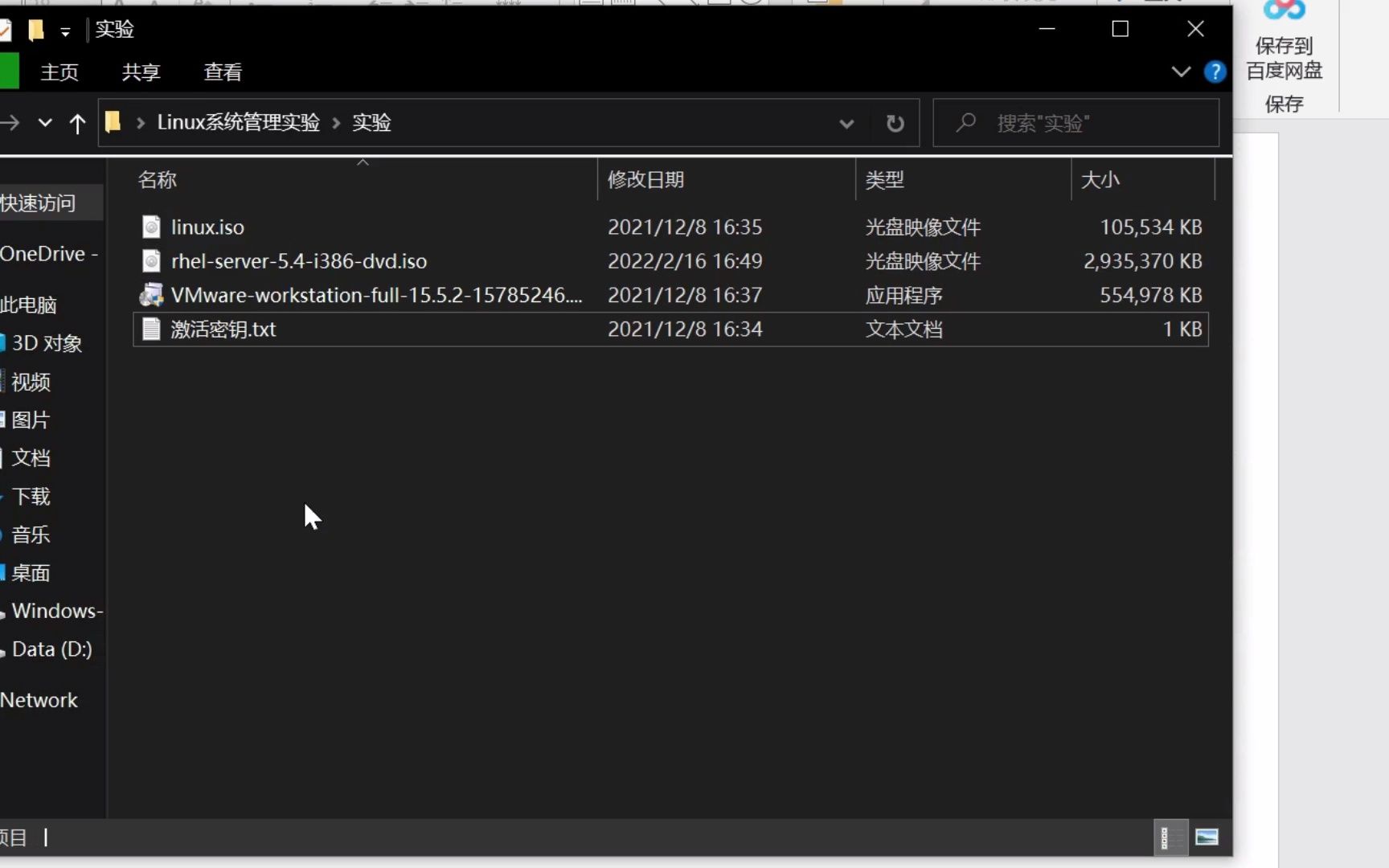The height and width of the screenshot is (868, 1389).
Task: Sort files by 类型 column
Action: [x=884, y=179]
